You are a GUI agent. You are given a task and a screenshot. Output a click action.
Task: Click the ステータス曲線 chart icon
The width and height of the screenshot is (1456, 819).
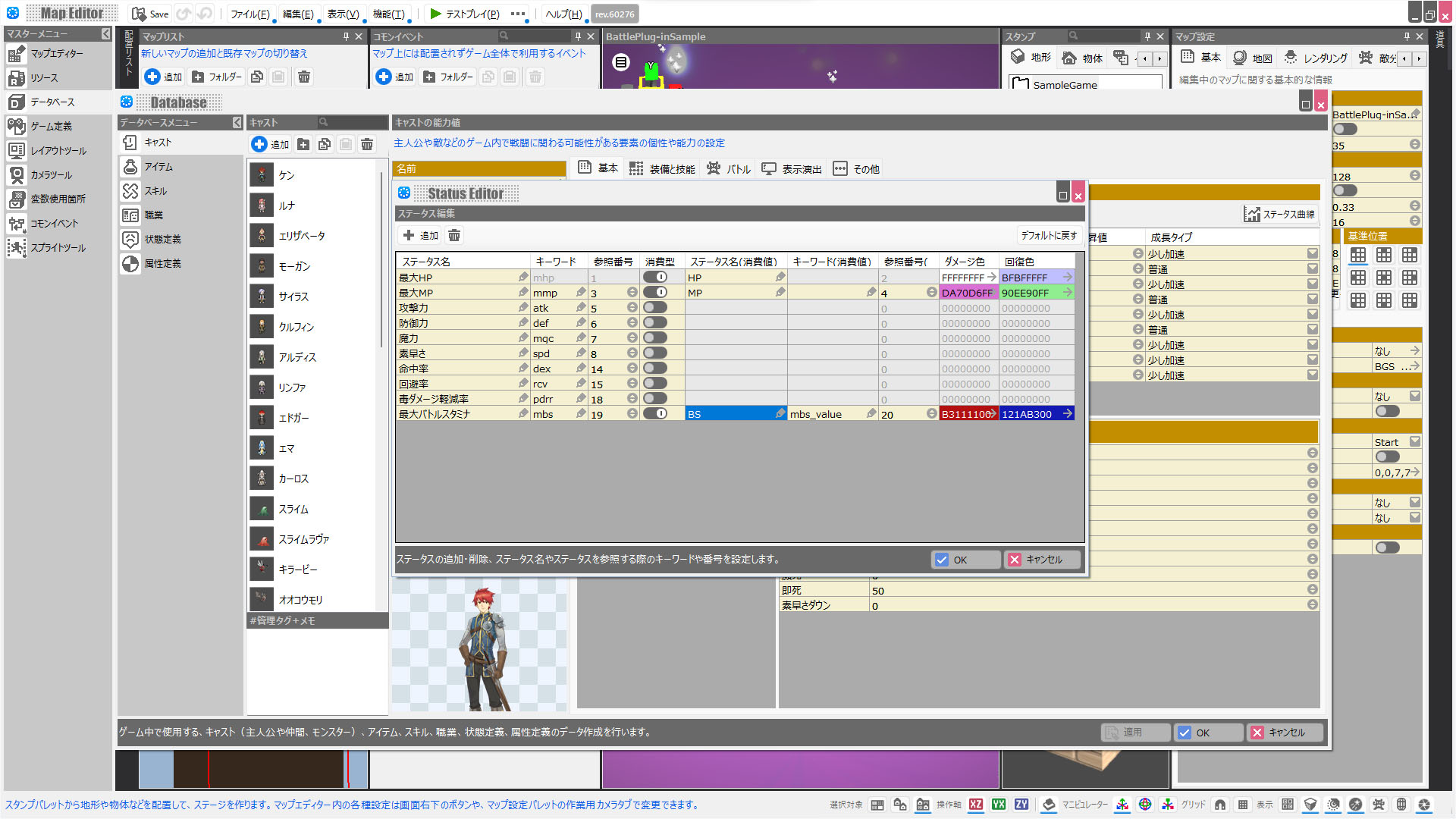click(1251, 215)
